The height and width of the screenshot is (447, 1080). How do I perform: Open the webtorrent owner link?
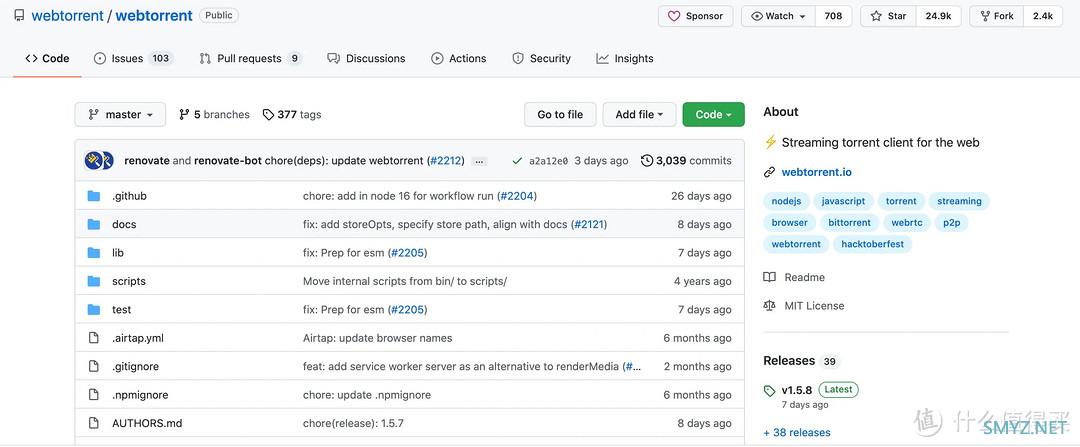[x=68, y=16]
